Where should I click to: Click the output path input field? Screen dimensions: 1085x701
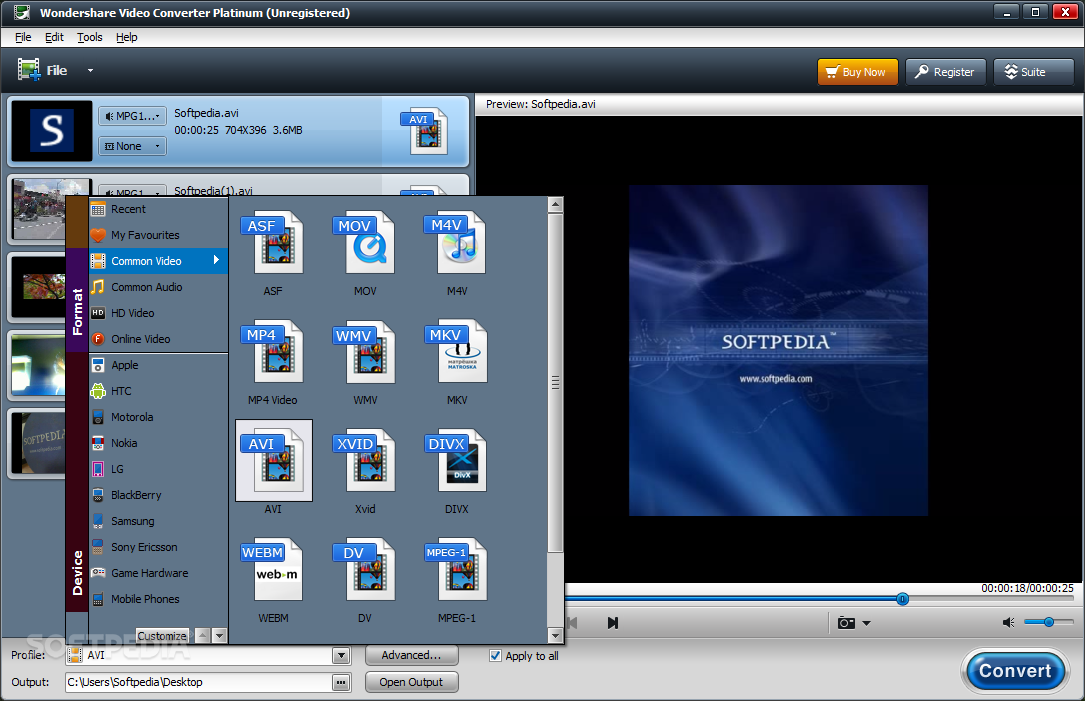[199, 682]
